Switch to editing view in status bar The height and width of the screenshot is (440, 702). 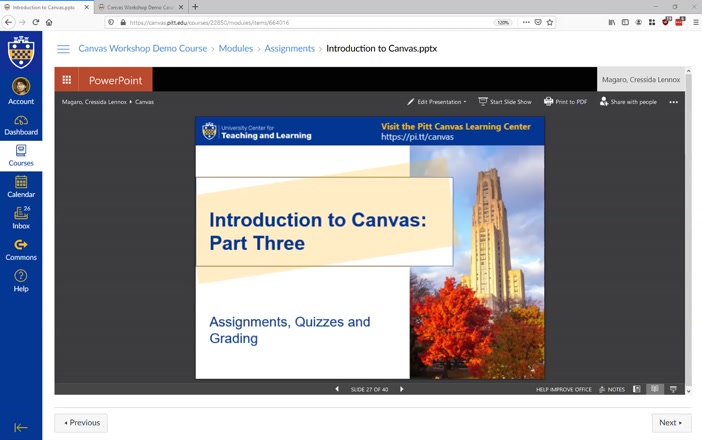pos(637,389)
